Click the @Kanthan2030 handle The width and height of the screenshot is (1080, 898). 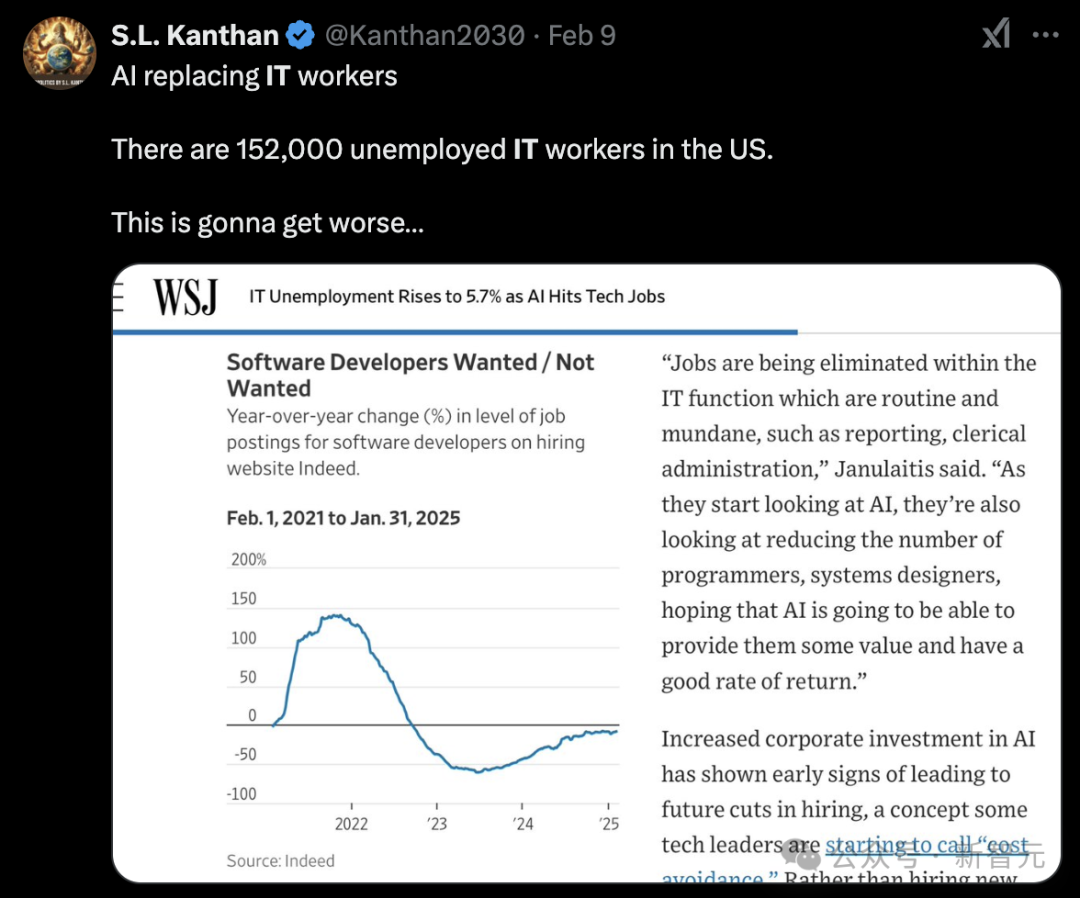click(x=425, y=36)
